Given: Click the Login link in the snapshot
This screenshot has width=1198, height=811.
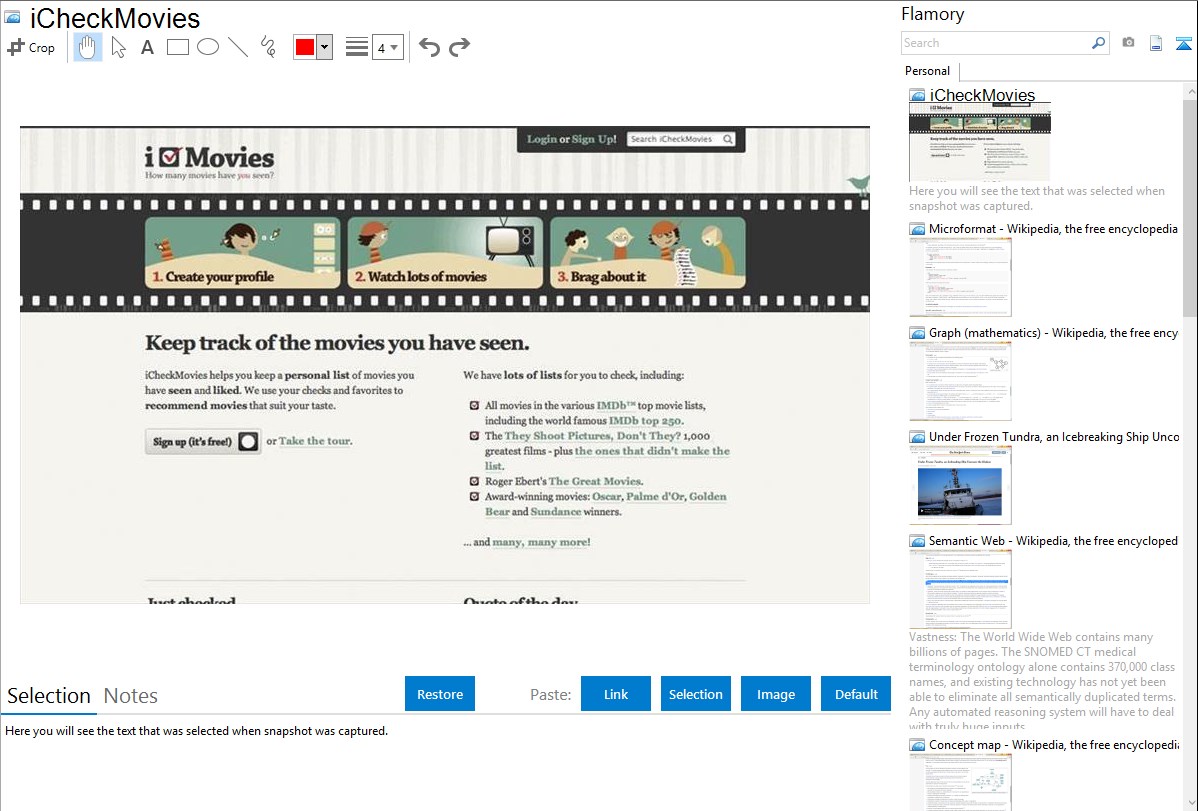Looking at the screenshot, I should pos(542,139).
